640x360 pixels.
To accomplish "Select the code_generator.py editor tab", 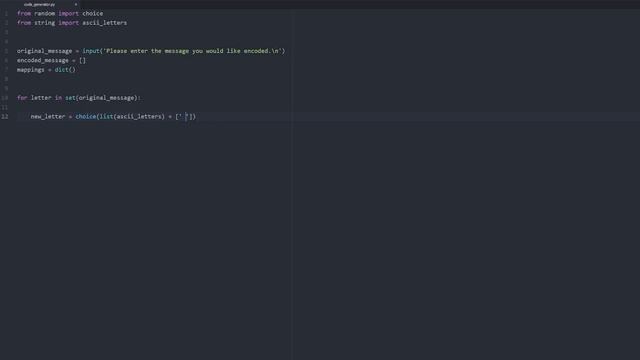I will click(x=40, y=4).
